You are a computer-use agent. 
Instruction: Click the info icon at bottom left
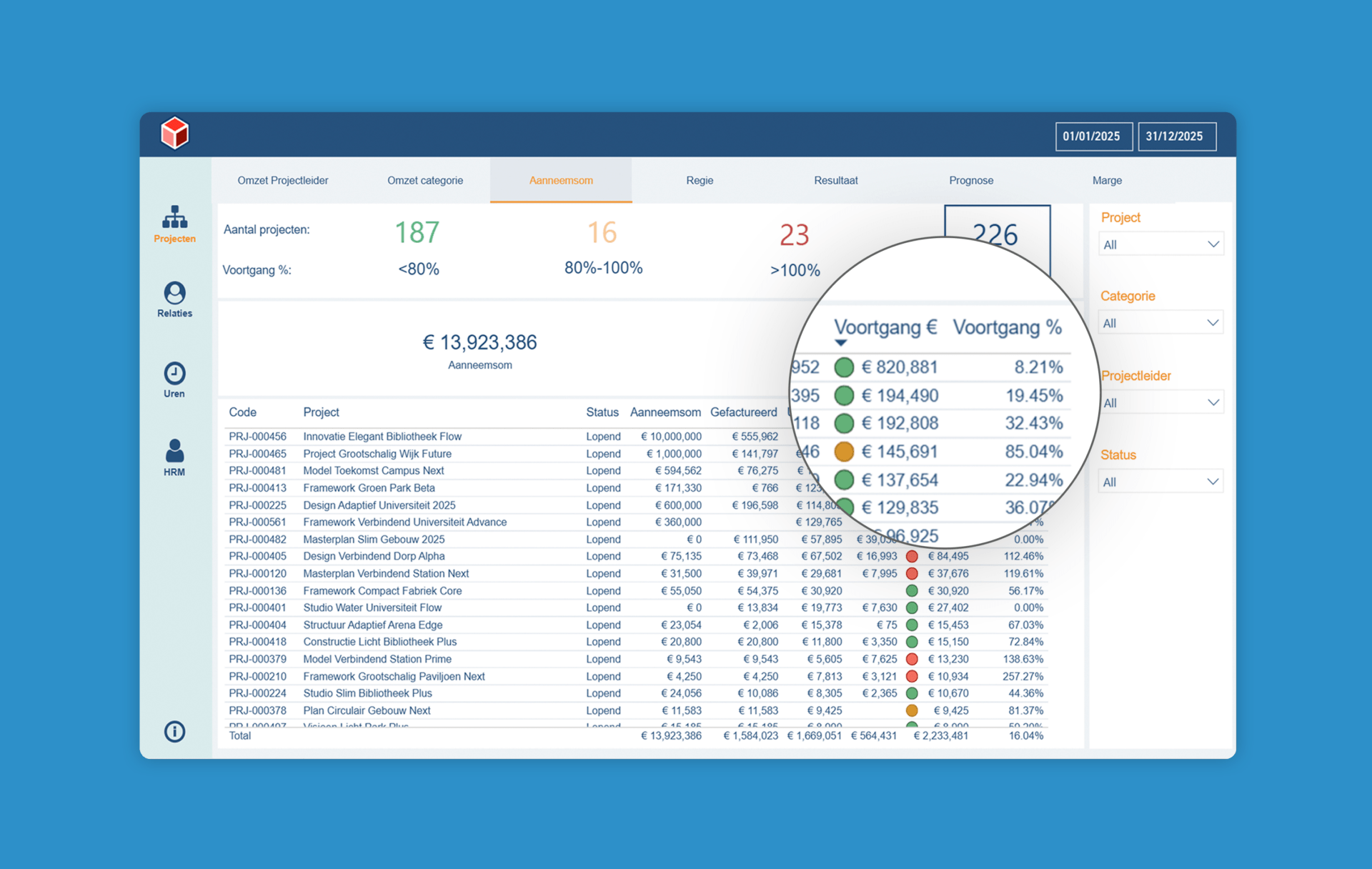[x=174, y=731]
